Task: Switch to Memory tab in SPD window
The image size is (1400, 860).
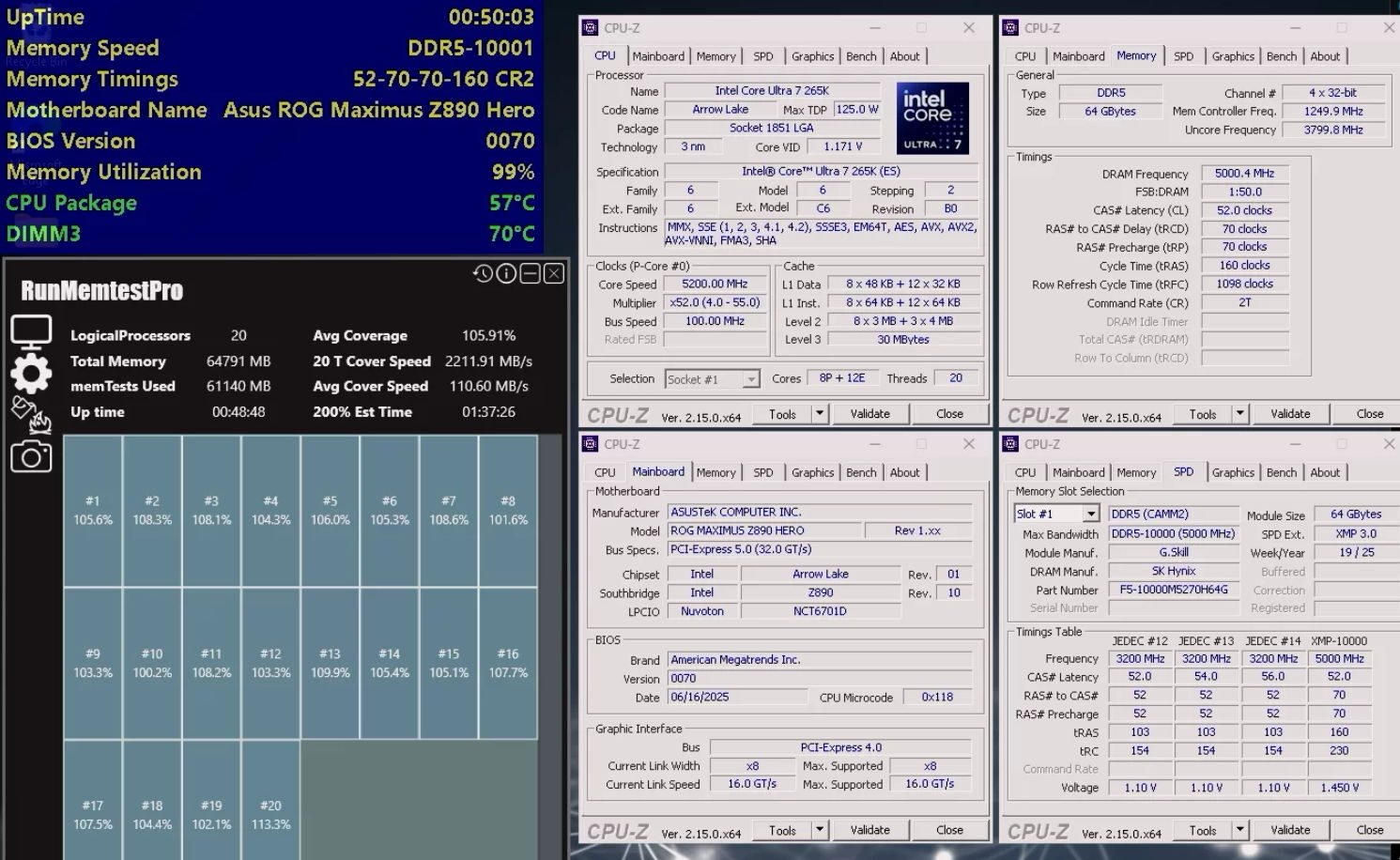Action: tap(1136, 473)
